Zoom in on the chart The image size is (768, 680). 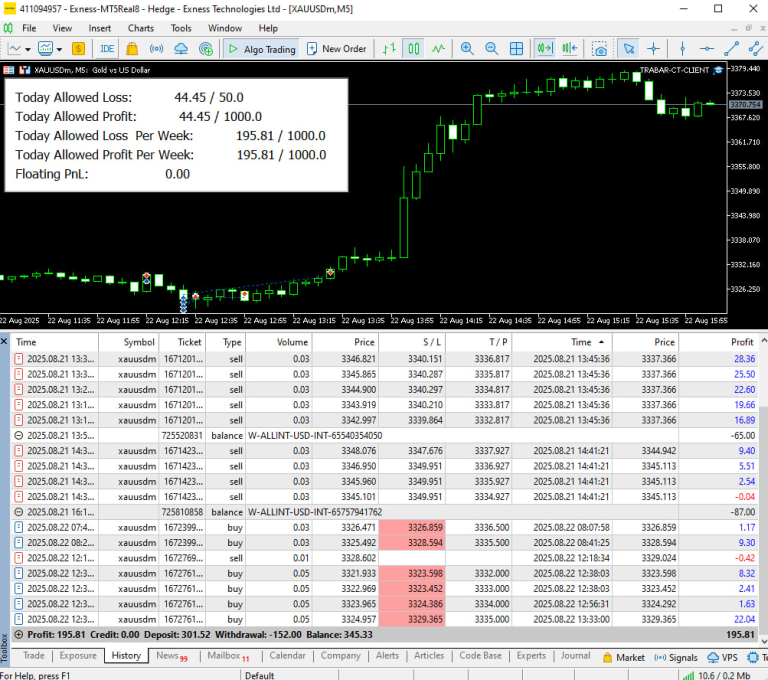467,49
